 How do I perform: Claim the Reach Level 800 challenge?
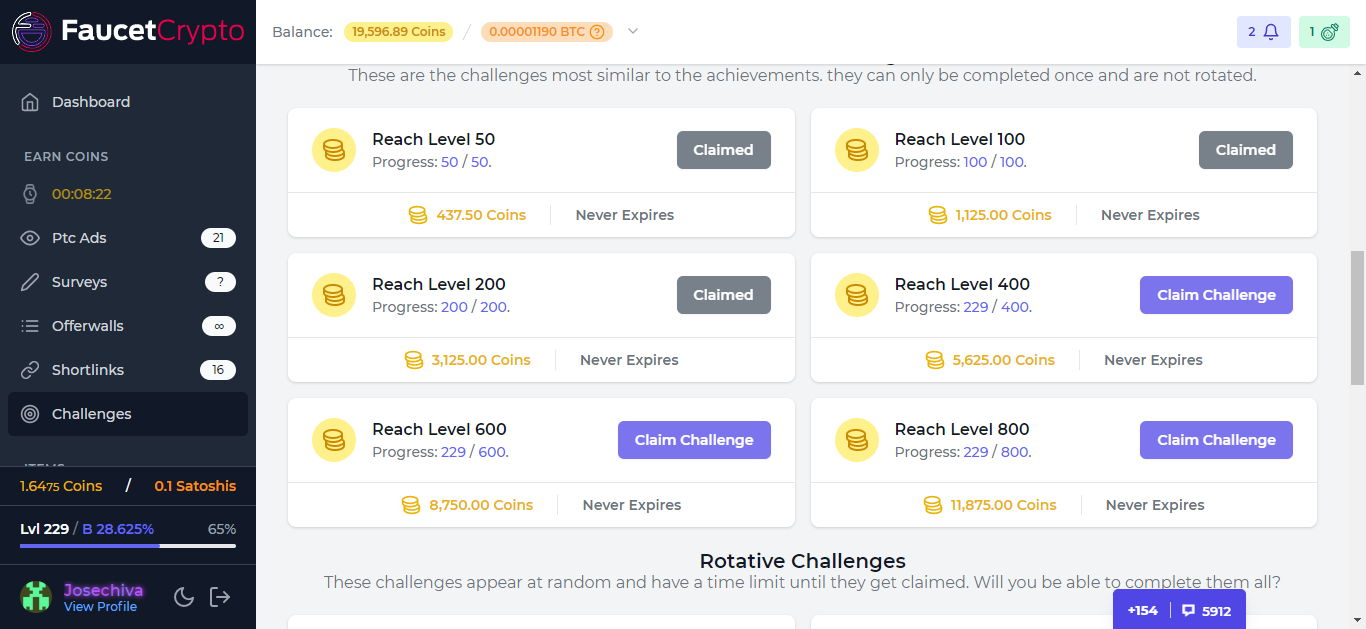click(1216, 440)
